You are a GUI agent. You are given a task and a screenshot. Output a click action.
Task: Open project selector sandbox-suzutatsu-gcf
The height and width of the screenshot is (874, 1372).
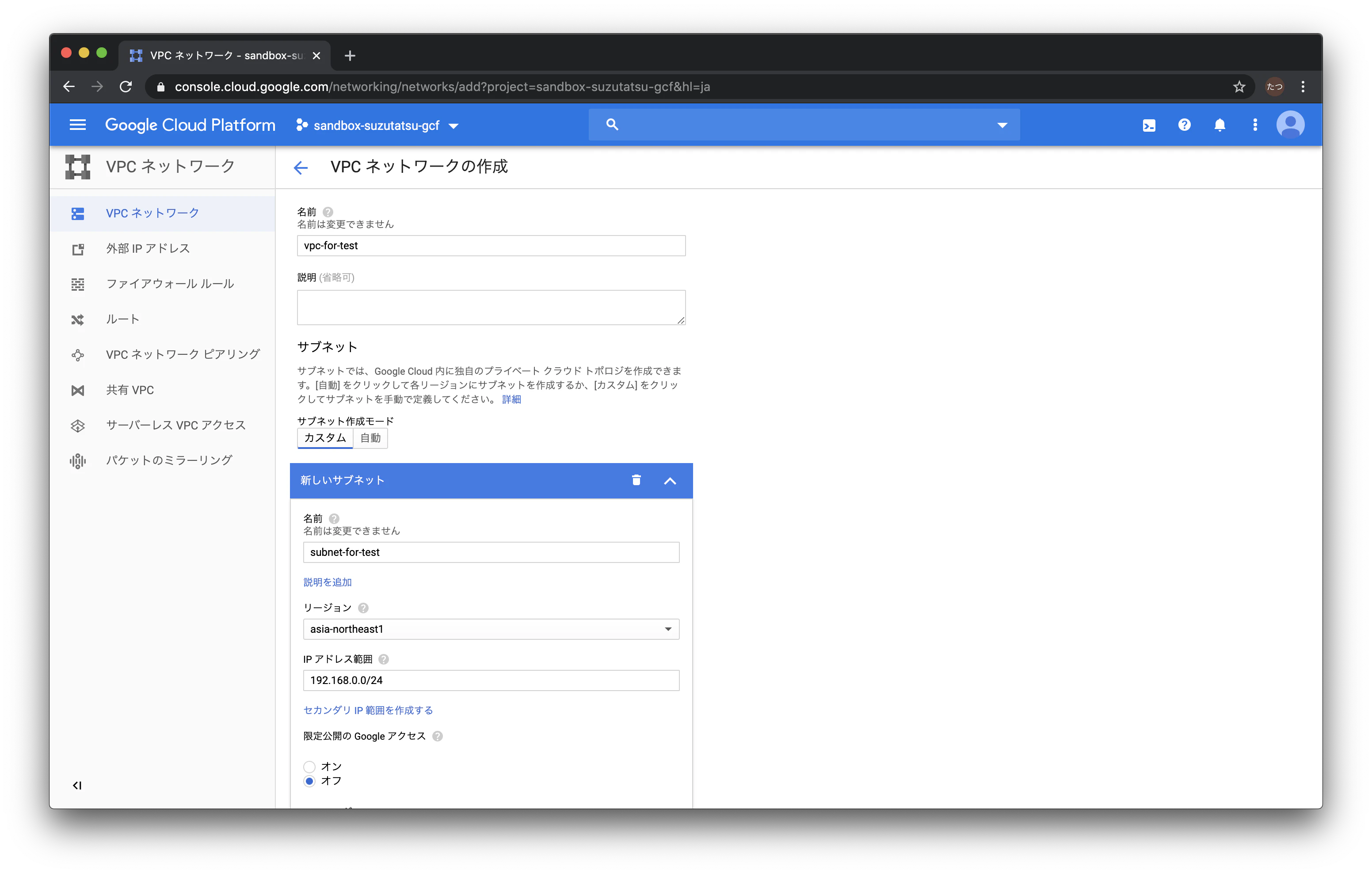point(377,125)
